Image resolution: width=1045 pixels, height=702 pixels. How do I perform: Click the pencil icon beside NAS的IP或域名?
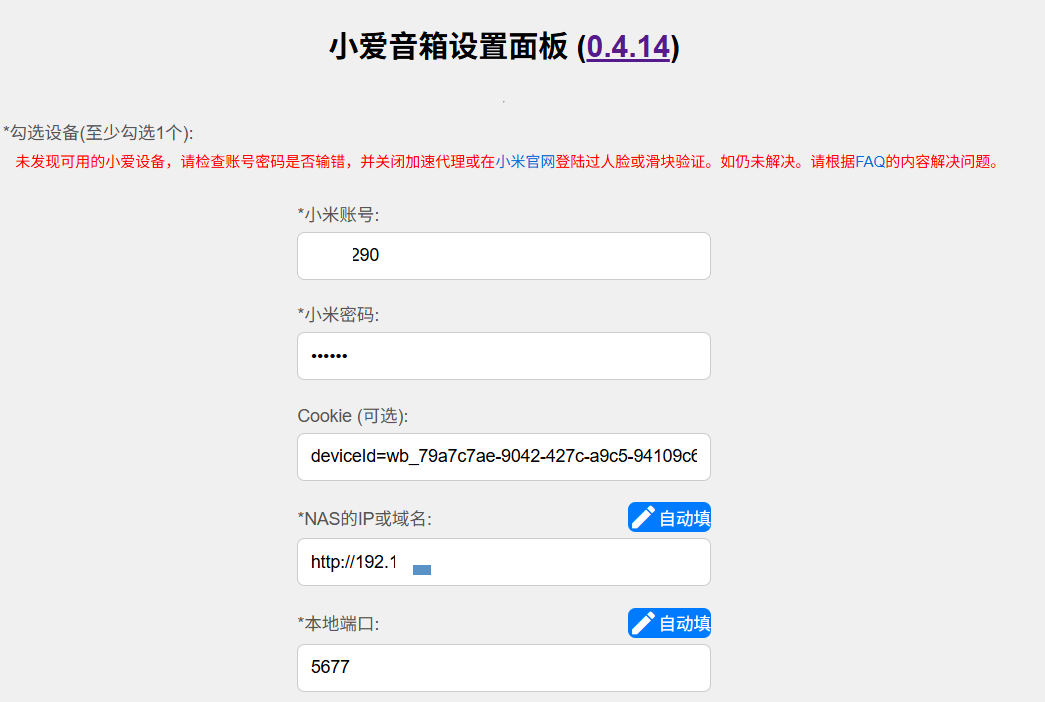coord(643,517)
